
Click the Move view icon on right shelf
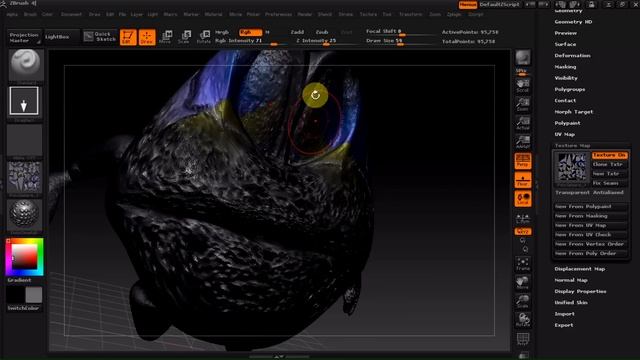(x=522, y=283)
